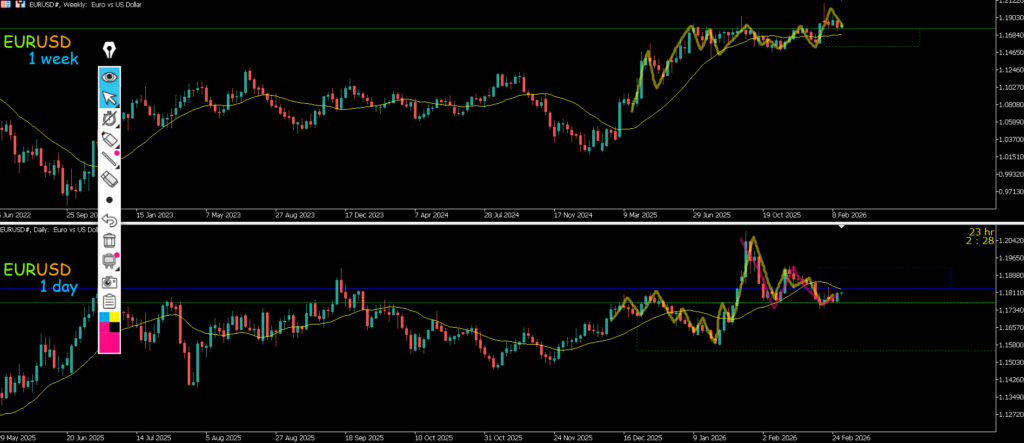Image resolution: width=1024 pixels, height=443 pixels.
Task: Take a screenshot with the camera icon
Action: (109, 281)
